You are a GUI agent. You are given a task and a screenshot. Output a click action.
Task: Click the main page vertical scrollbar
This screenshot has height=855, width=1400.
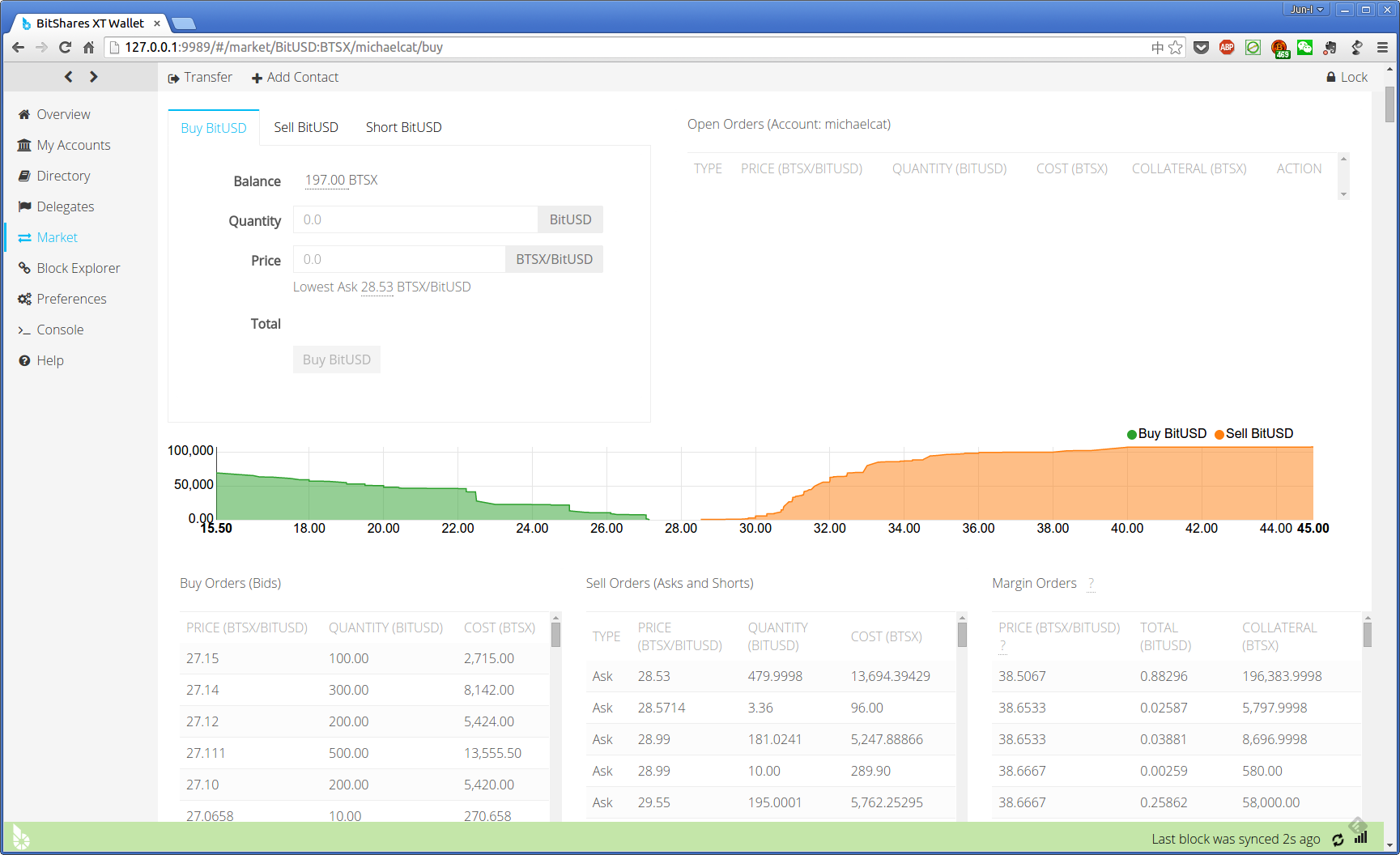[1389, 105]
